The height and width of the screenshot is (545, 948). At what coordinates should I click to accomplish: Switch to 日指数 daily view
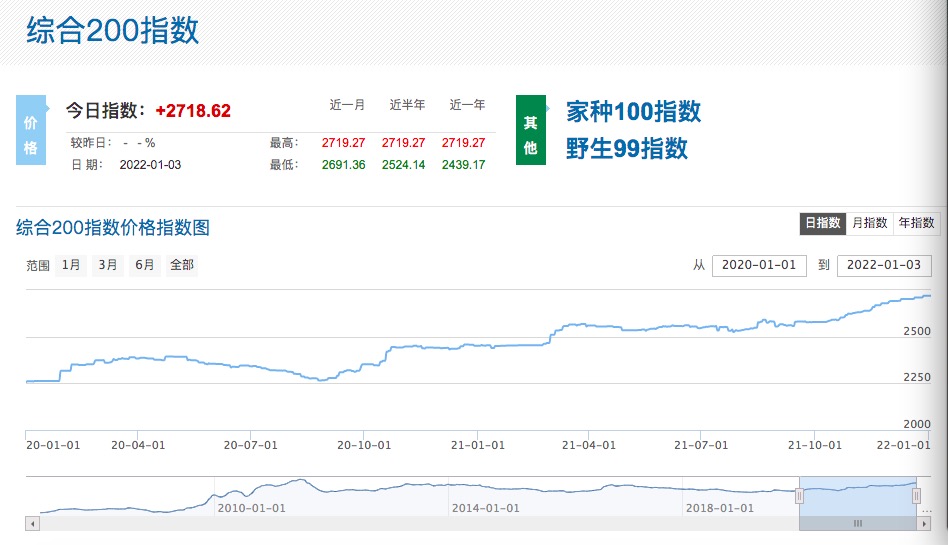pos(822,223)
